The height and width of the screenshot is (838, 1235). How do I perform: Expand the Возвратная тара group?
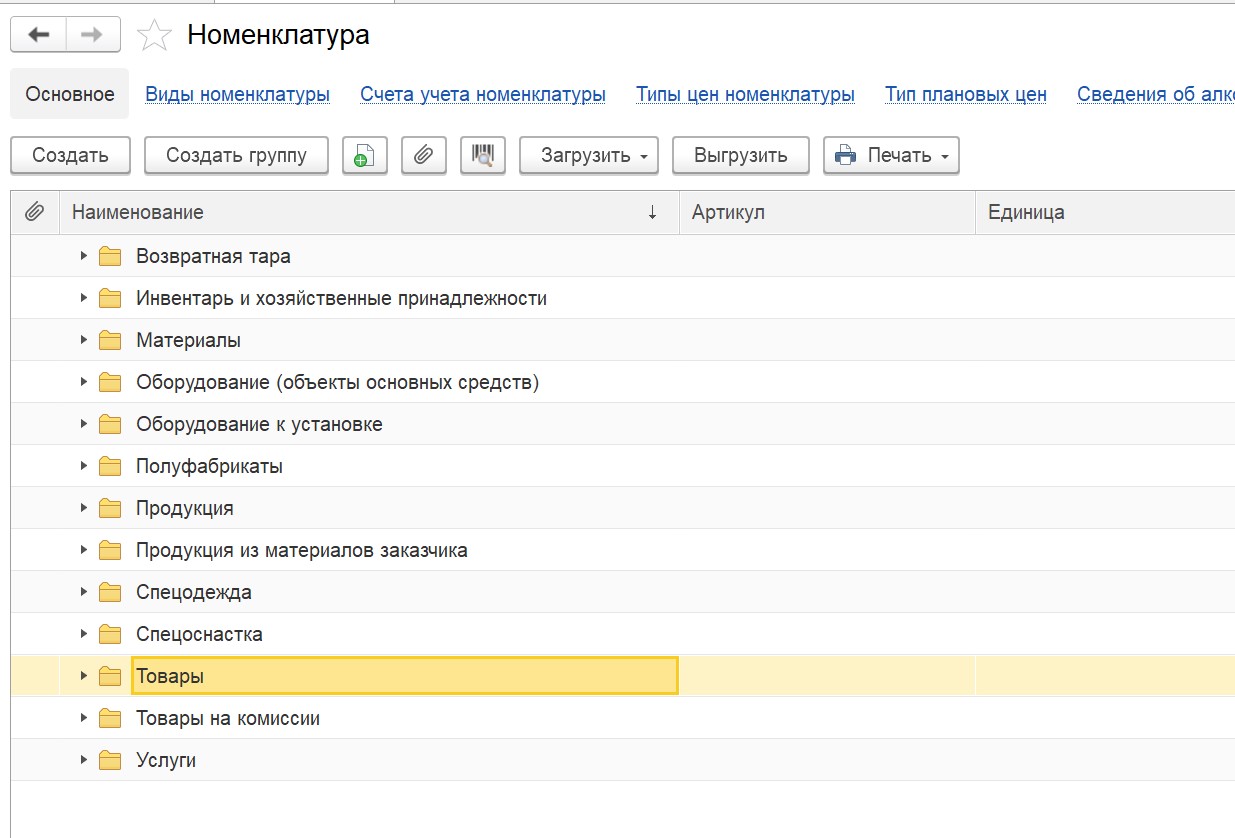click(84, 256)
